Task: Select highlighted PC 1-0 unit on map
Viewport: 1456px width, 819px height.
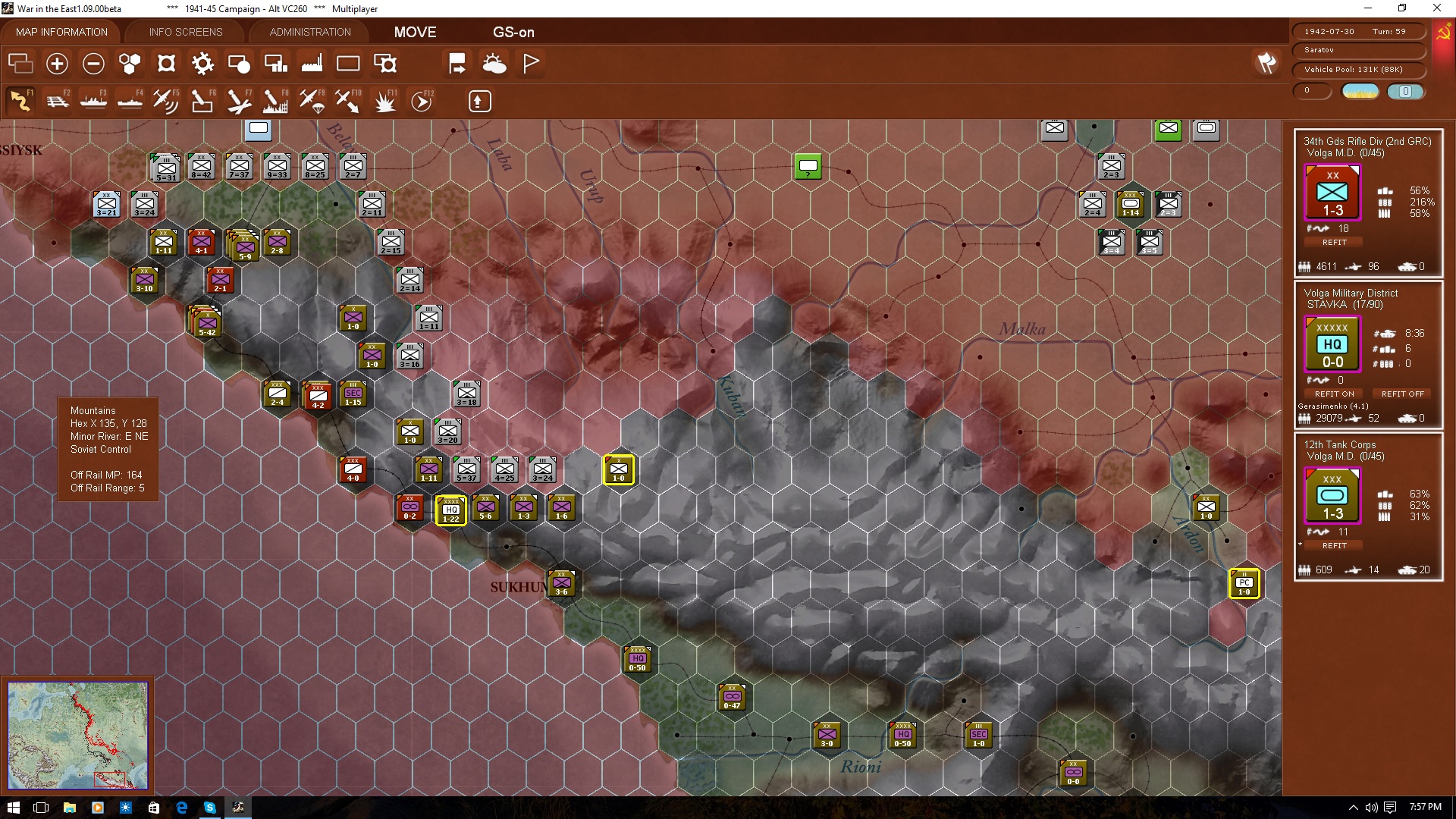Action: (1244, 583)
